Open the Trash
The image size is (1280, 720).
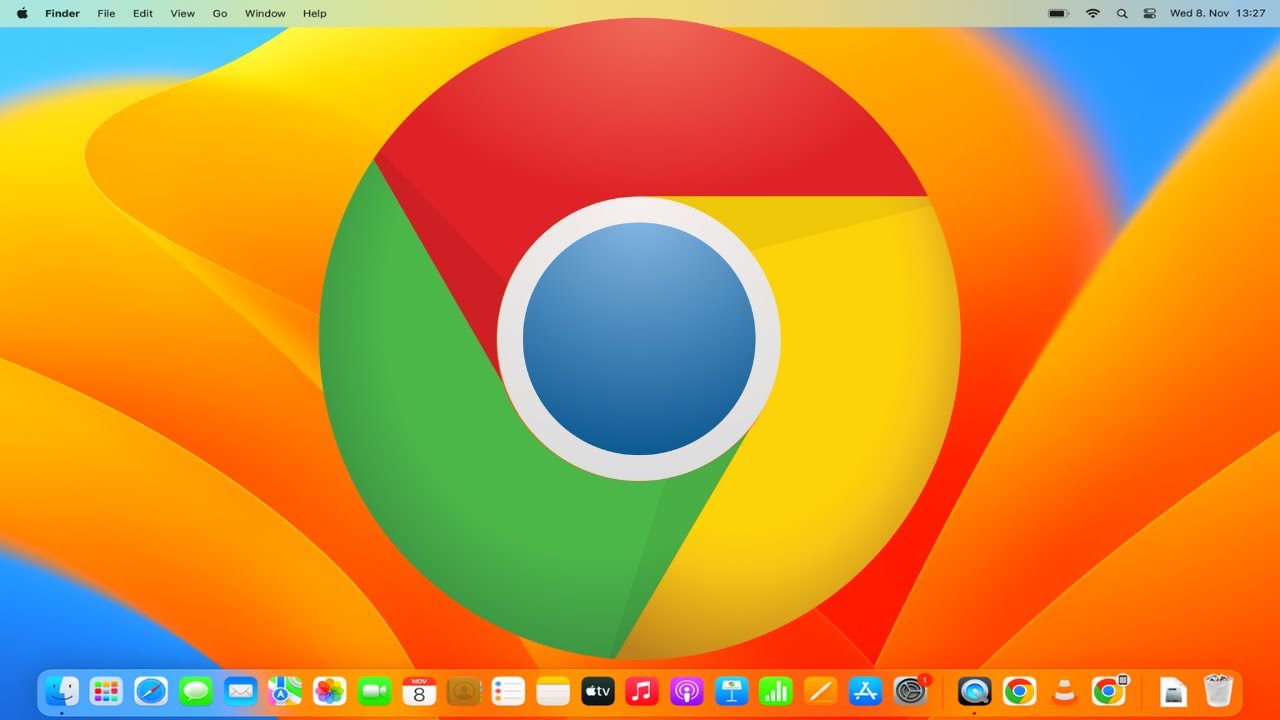tap(1218, 690)
